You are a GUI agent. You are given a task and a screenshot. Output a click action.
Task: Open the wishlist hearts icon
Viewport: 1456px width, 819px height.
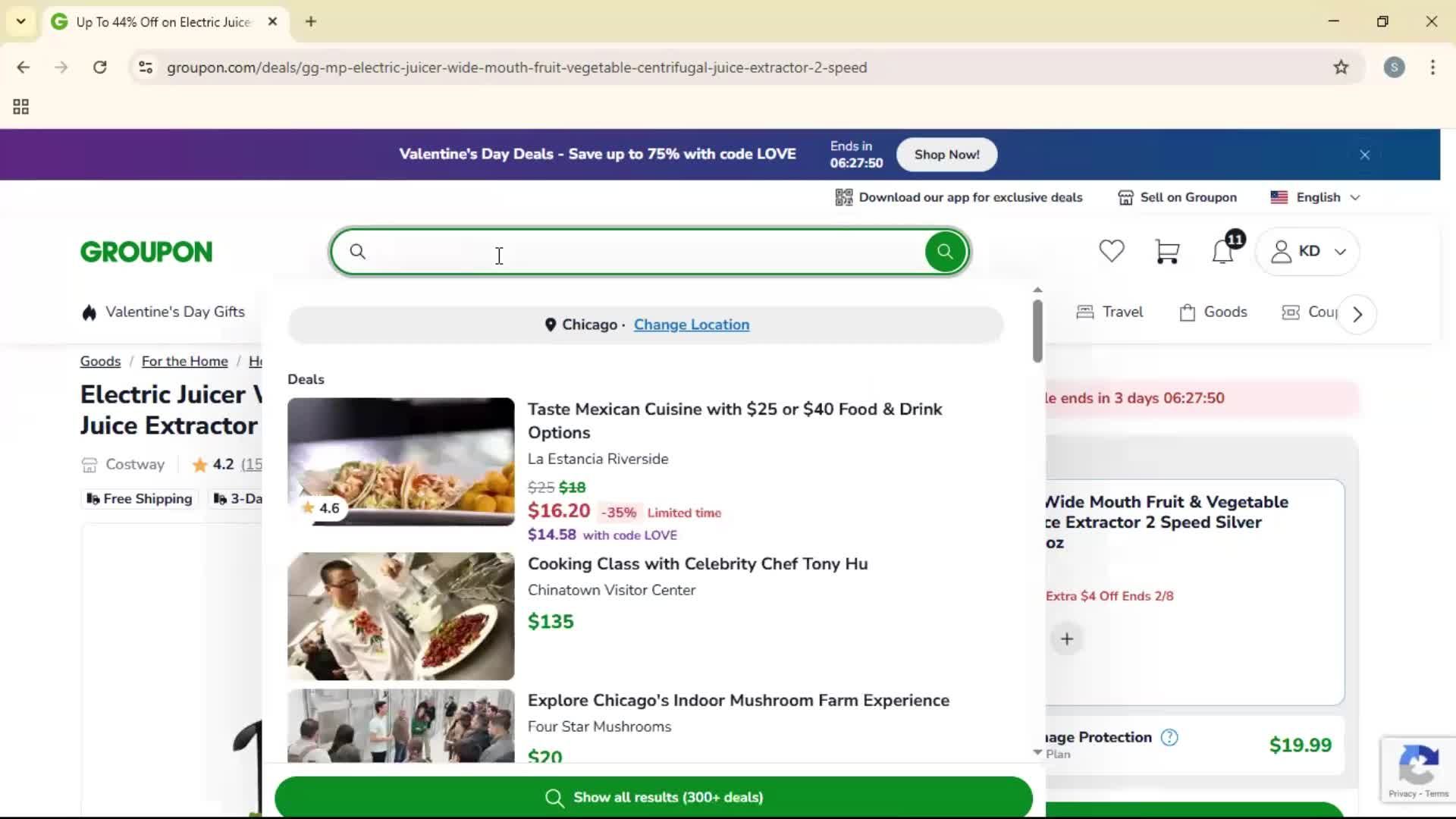[1111, 251]
